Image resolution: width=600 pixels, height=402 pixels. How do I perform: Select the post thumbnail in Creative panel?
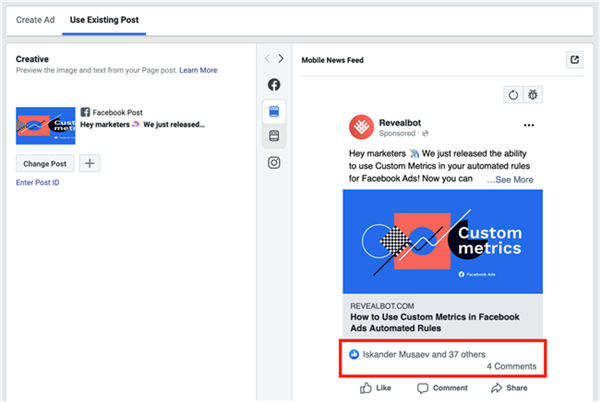pyautogui.click(x=44, y=125)
